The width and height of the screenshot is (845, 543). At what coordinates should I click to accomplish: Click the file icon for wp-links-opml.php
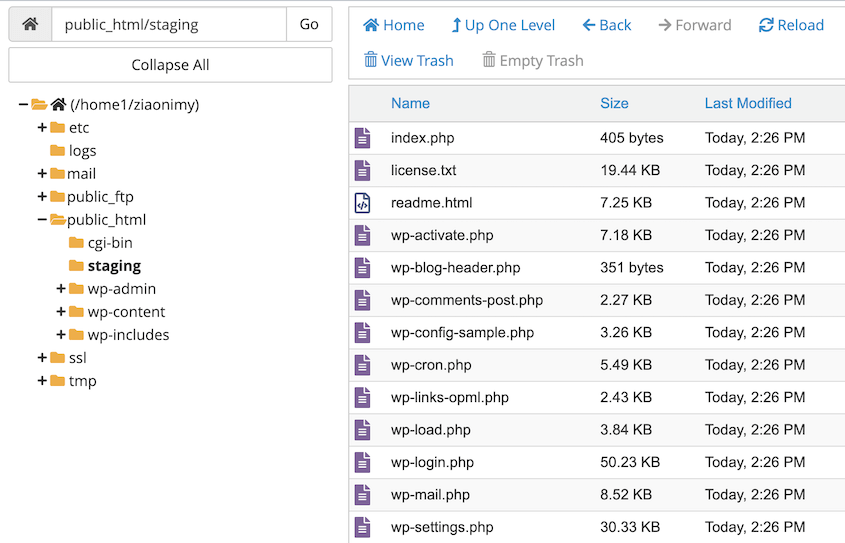pyautogui.click(x=363, y=398)
